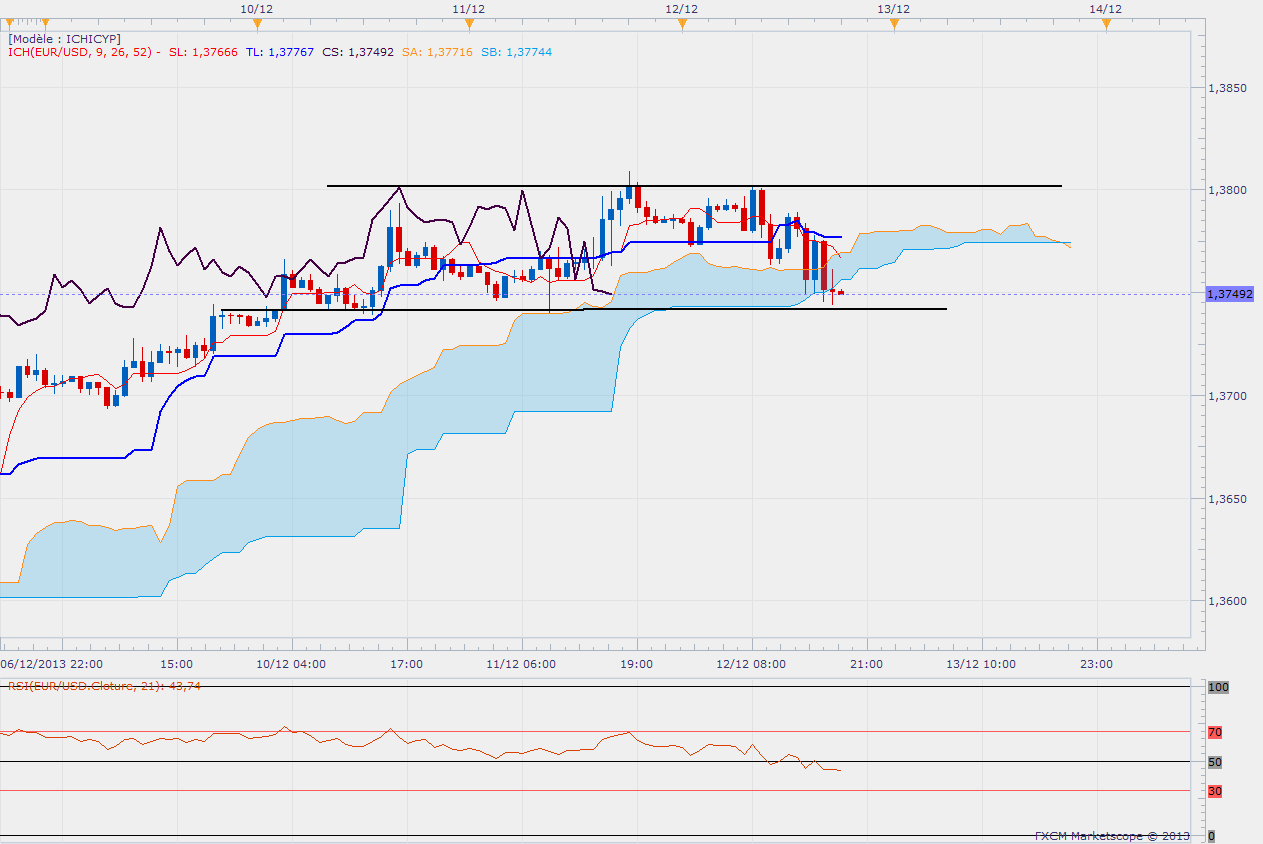Click the 1,3600 price axis label
Image resolution: width=1263 pixels, height=844 pixels.
coord(1228,601)
